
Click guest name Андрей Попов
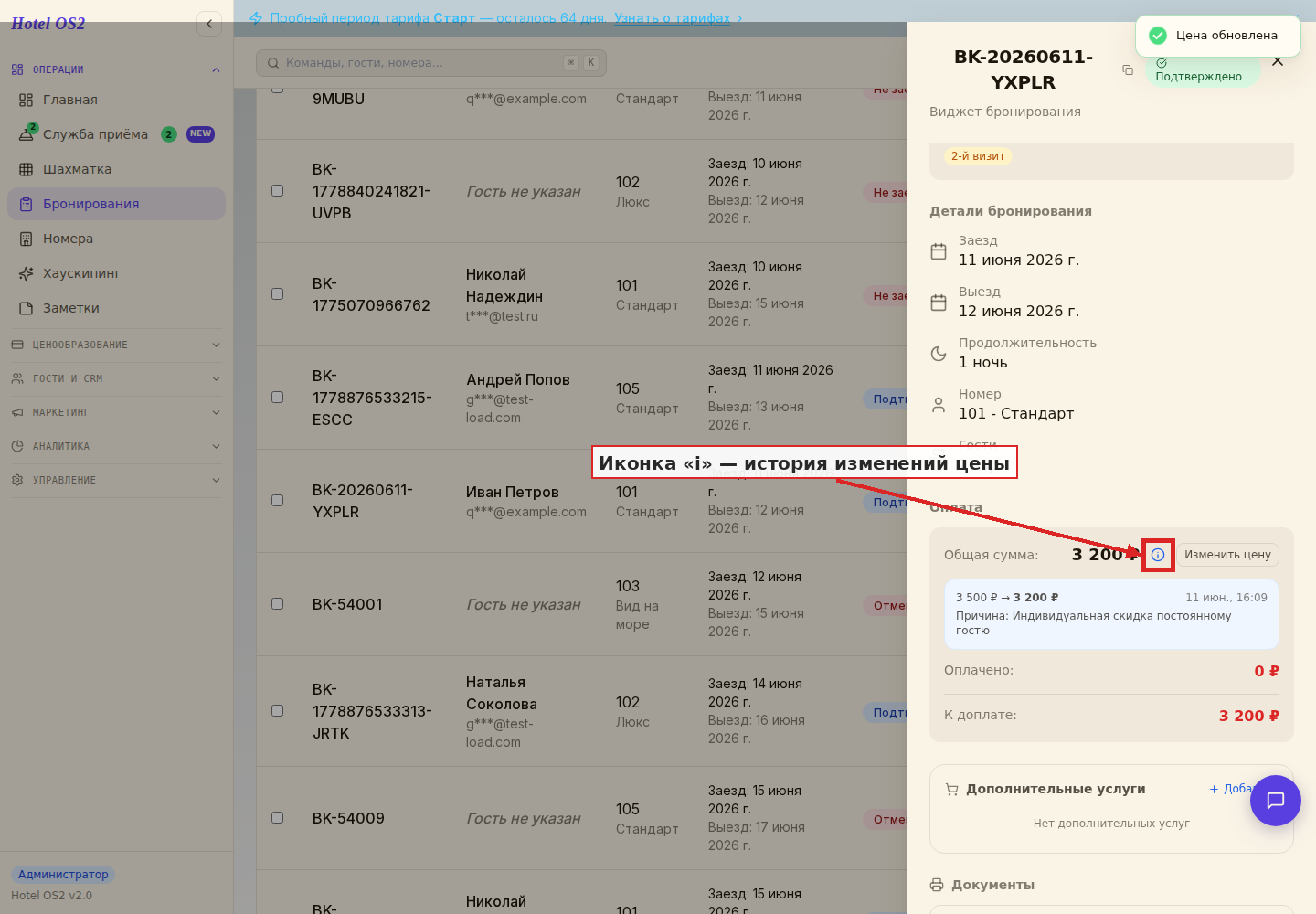point(518,379)
